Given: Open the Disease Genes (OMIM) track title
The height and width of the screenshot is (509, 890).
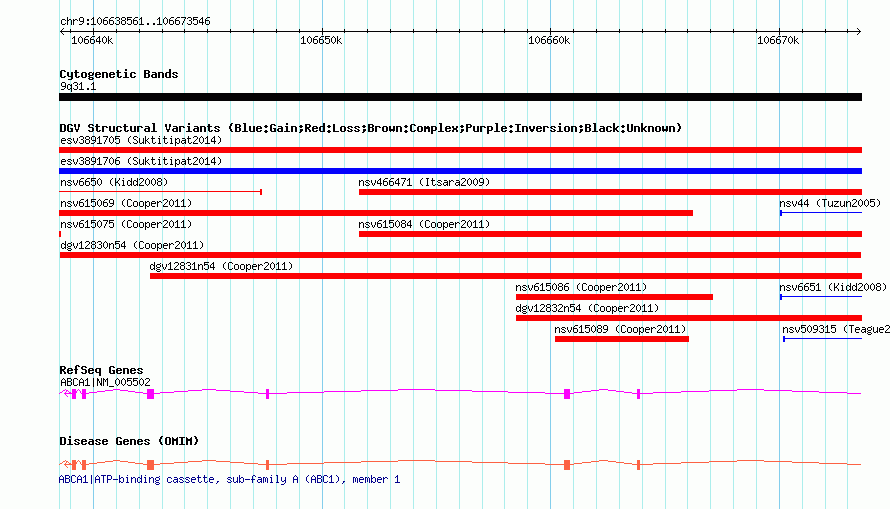Looking at the screenshot, I should click(129, 441).
